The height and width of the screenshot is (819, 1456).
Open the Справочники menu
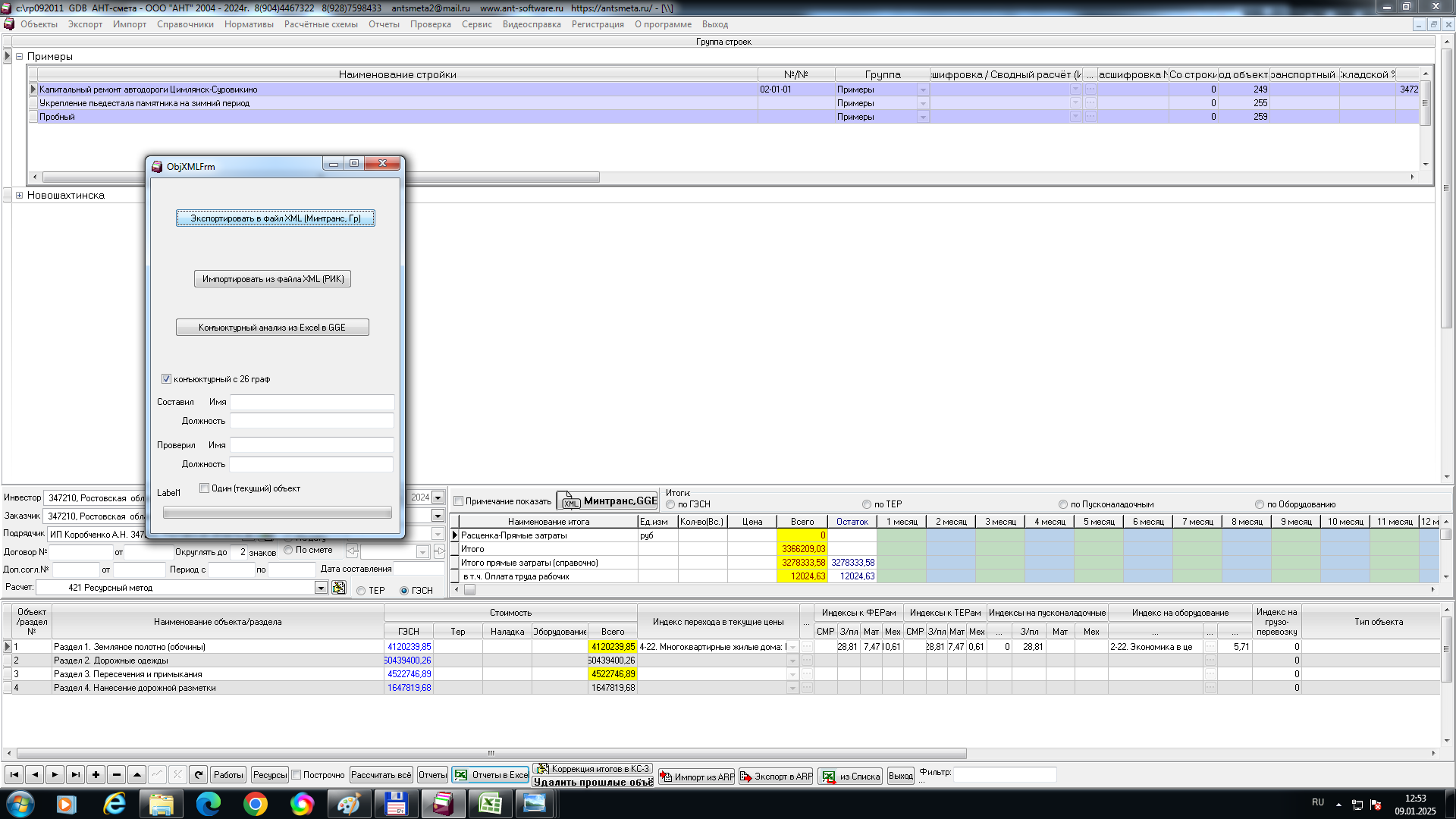(185, 24)
